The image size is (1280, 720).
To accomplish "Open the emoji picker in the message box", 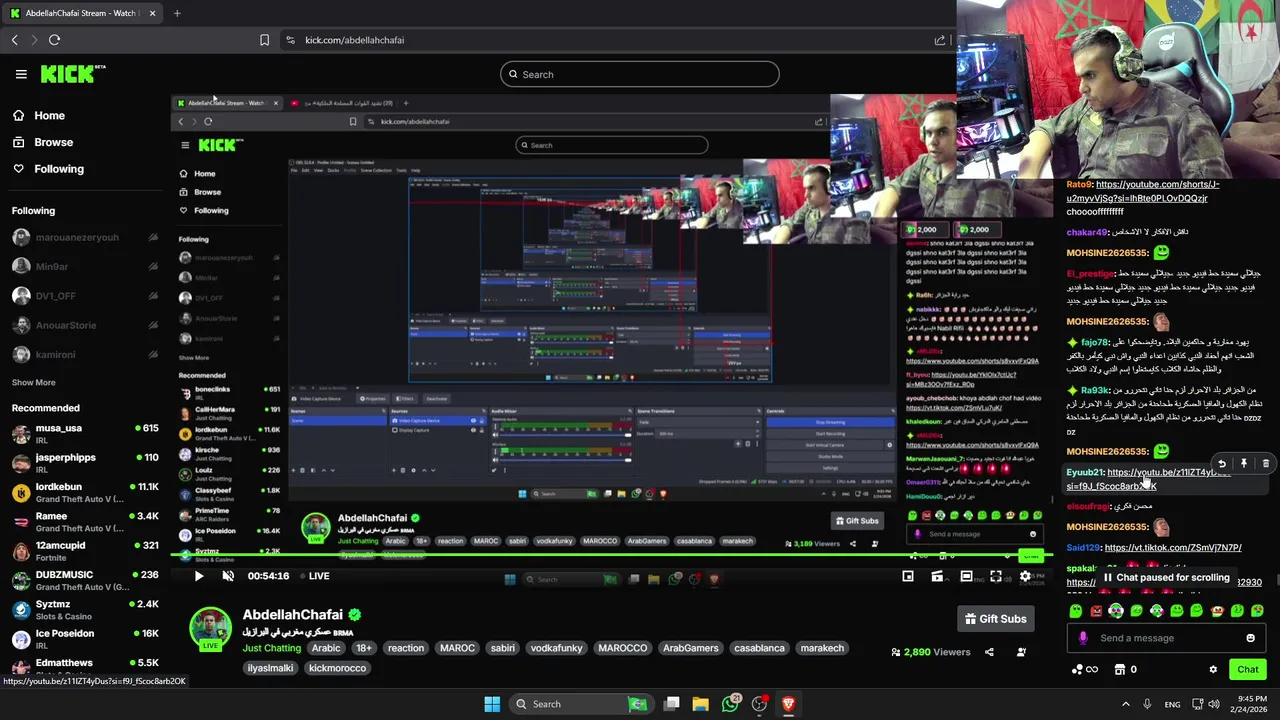I will 1250,638.
